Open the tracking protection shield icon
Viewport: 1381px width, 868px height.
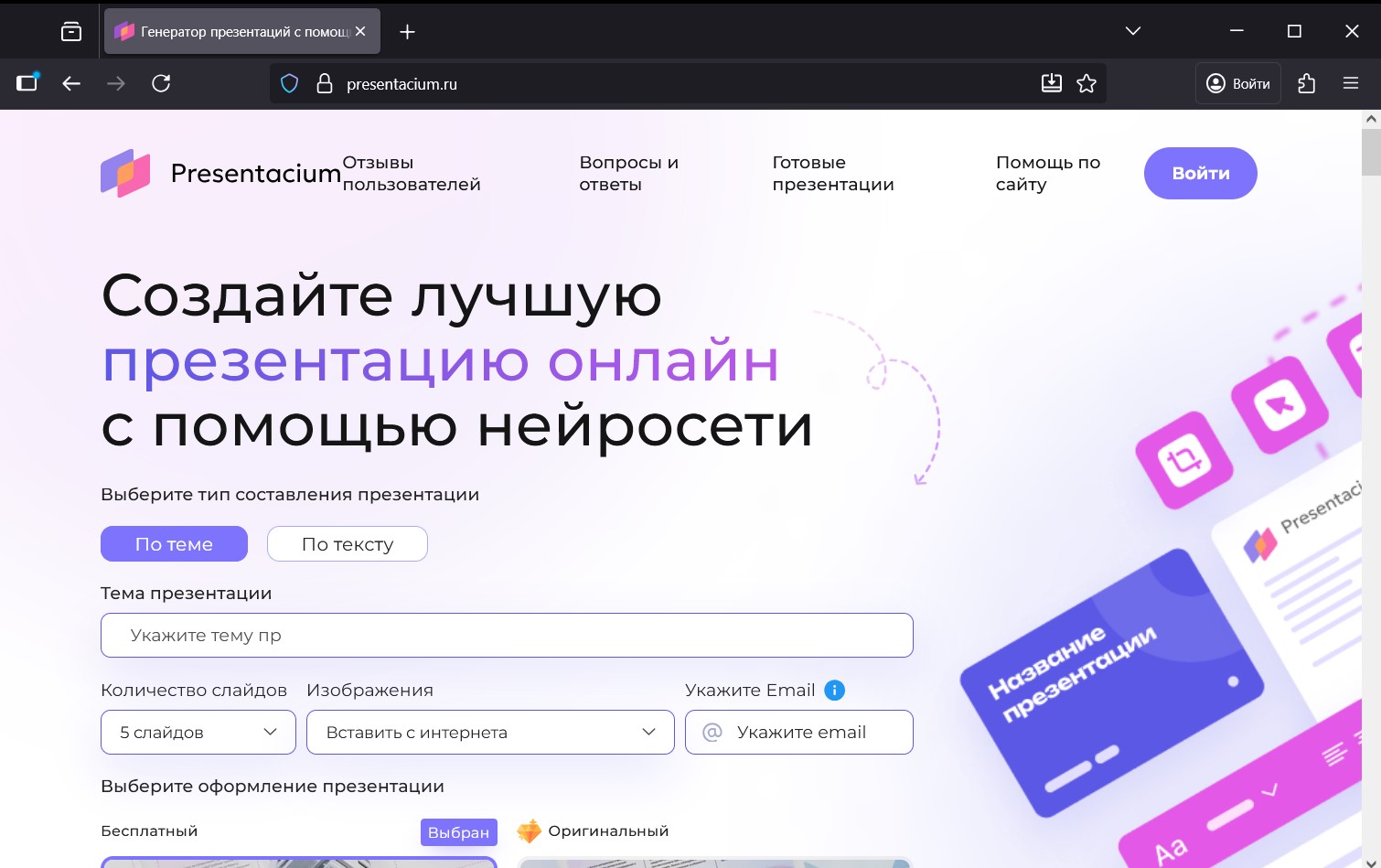coord(289,83)
